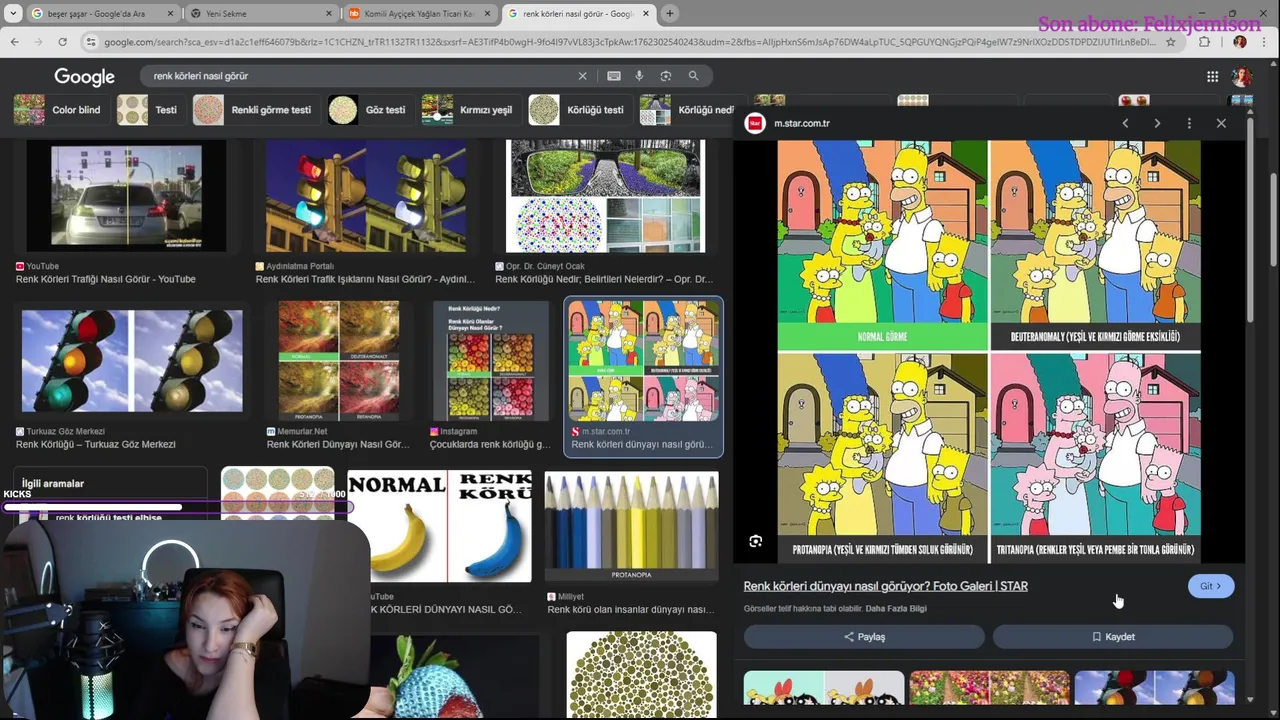Click the address bar URL
Image resolution: width=1280 pixels, height=720 pixels.
630,42
